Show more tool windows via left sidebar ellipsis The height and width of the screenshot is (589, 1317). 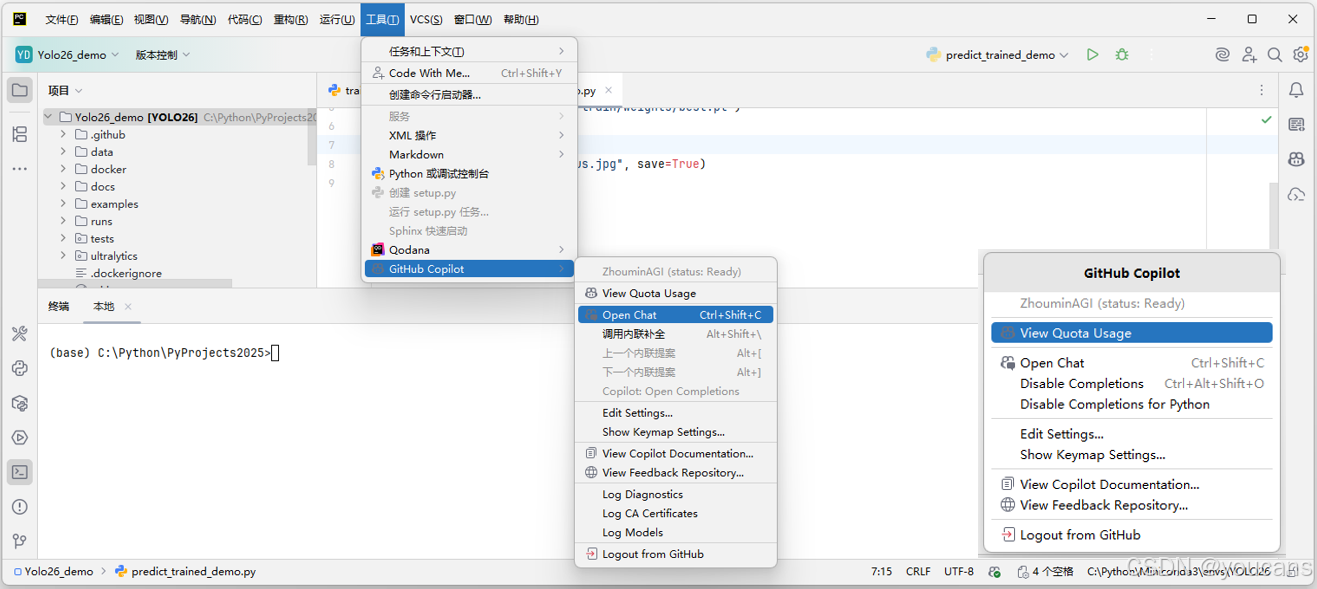(19, 169)
